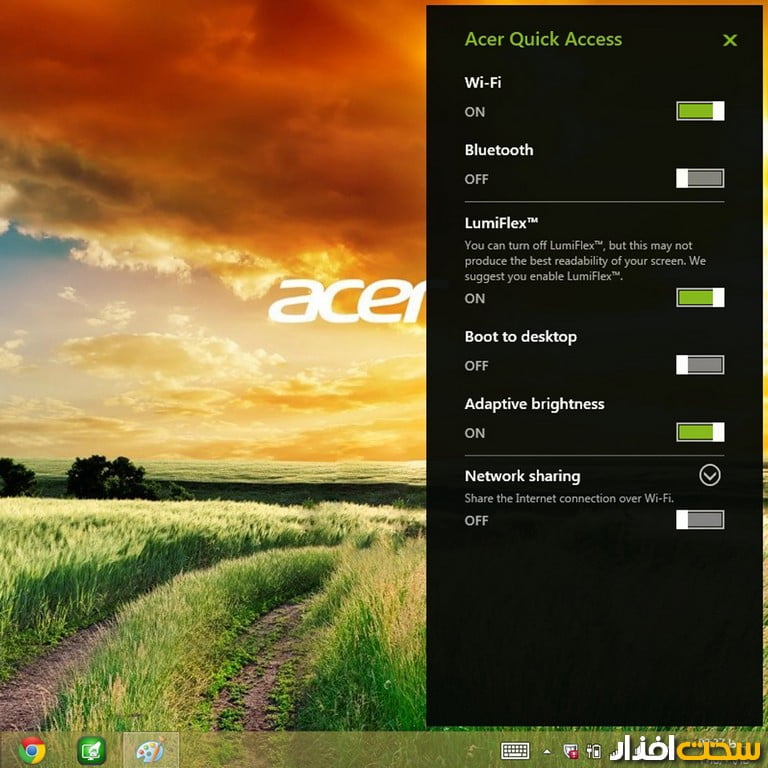This screenshot has width=768, height=768.
Task: Open Google Chrome from the taskbar
Action: click(x=31, y=750)
